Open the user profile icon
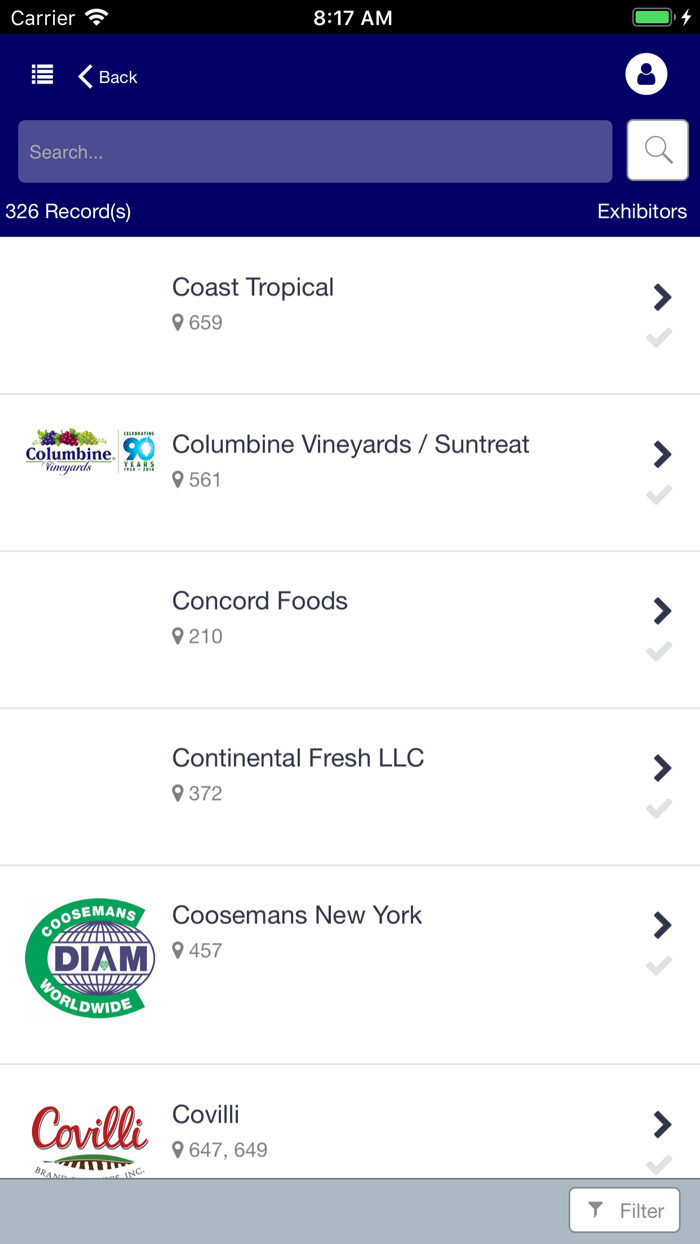 [646, 74]
